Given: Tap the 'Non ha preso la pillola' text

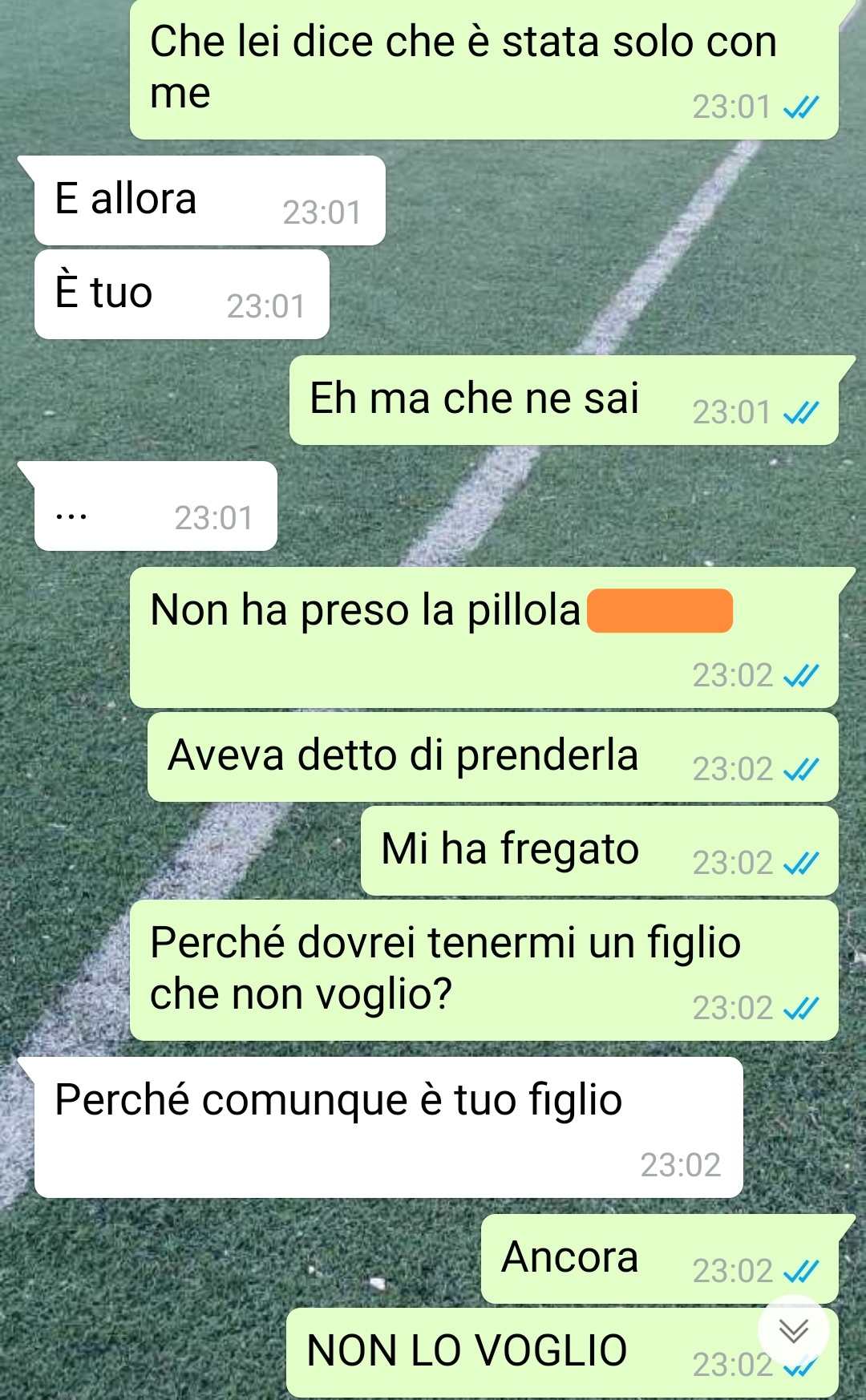Looking at the screenshot, I should [x=365, y=610].
